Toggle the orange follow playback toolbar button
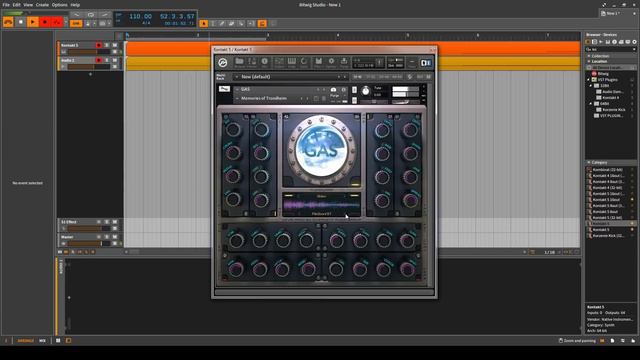 pos(262,24)
